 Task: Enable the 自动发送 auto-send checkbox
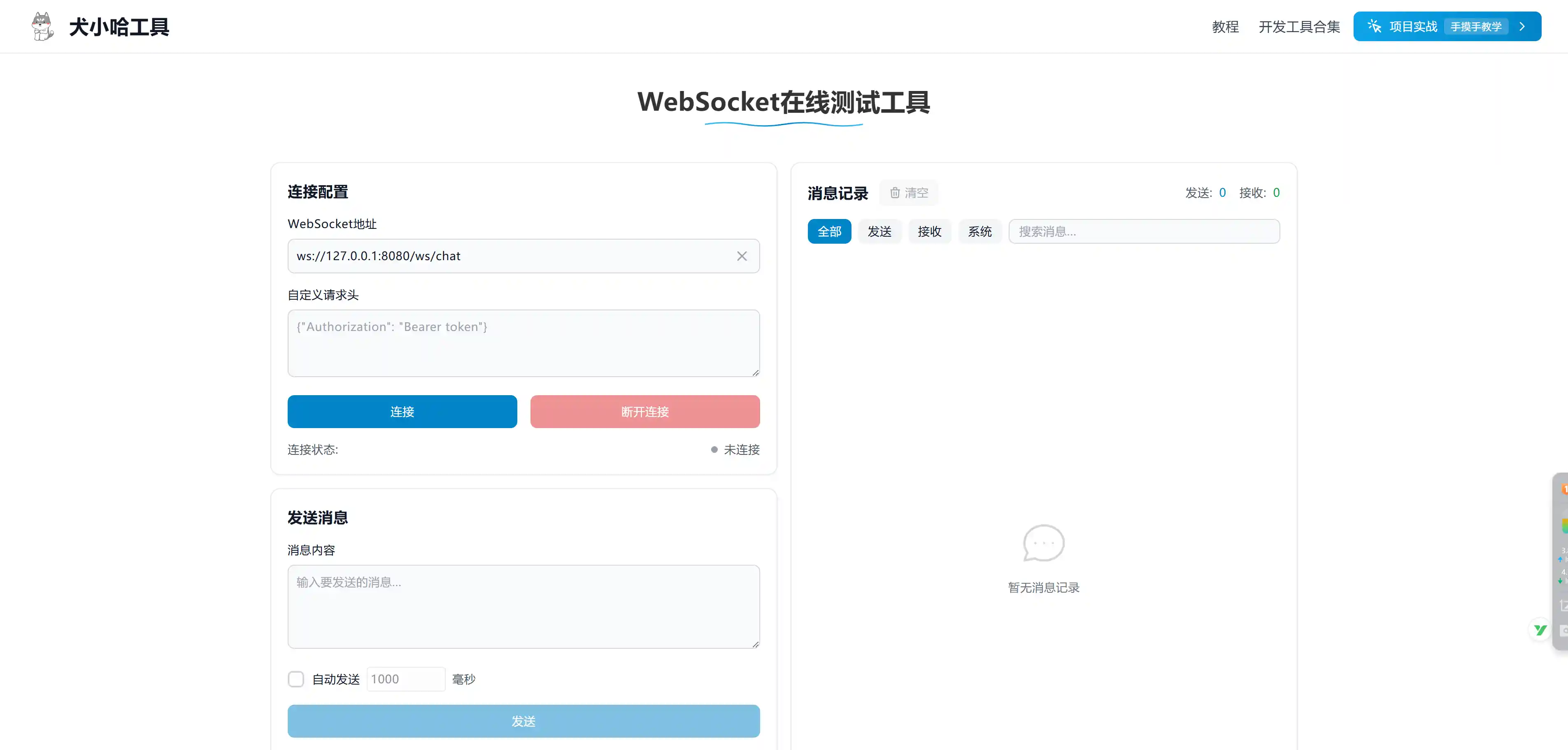296,679
